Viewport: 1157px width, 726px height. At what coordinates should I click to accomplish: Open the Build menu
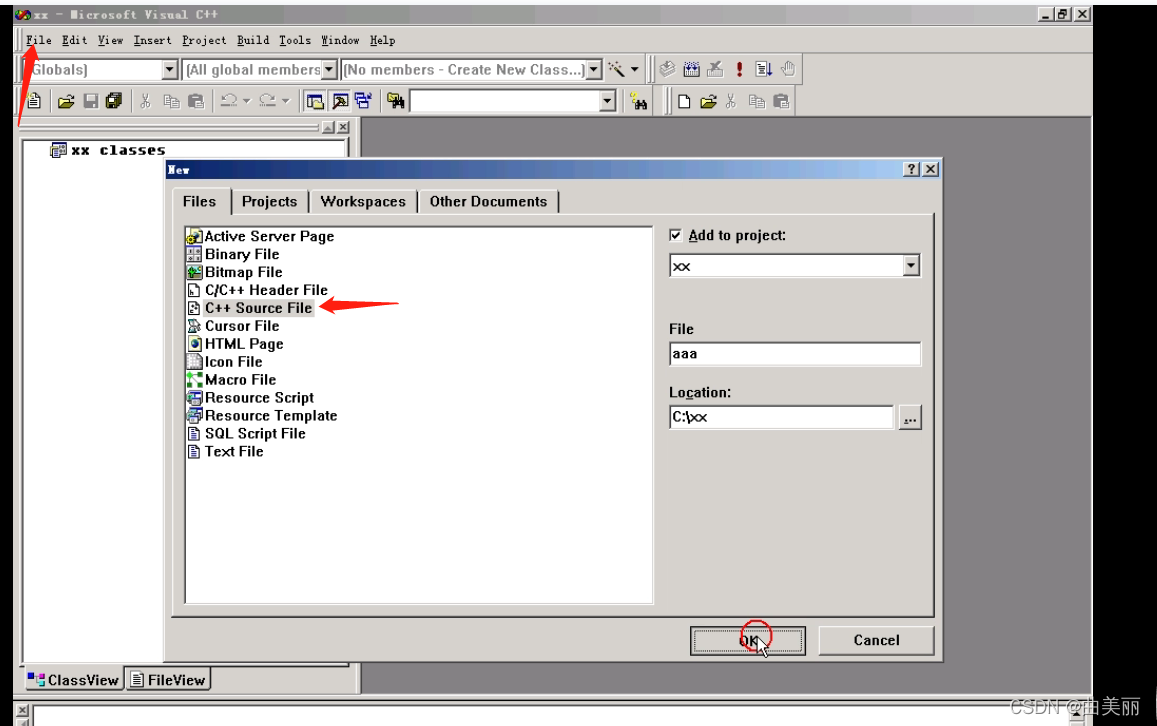253,41
